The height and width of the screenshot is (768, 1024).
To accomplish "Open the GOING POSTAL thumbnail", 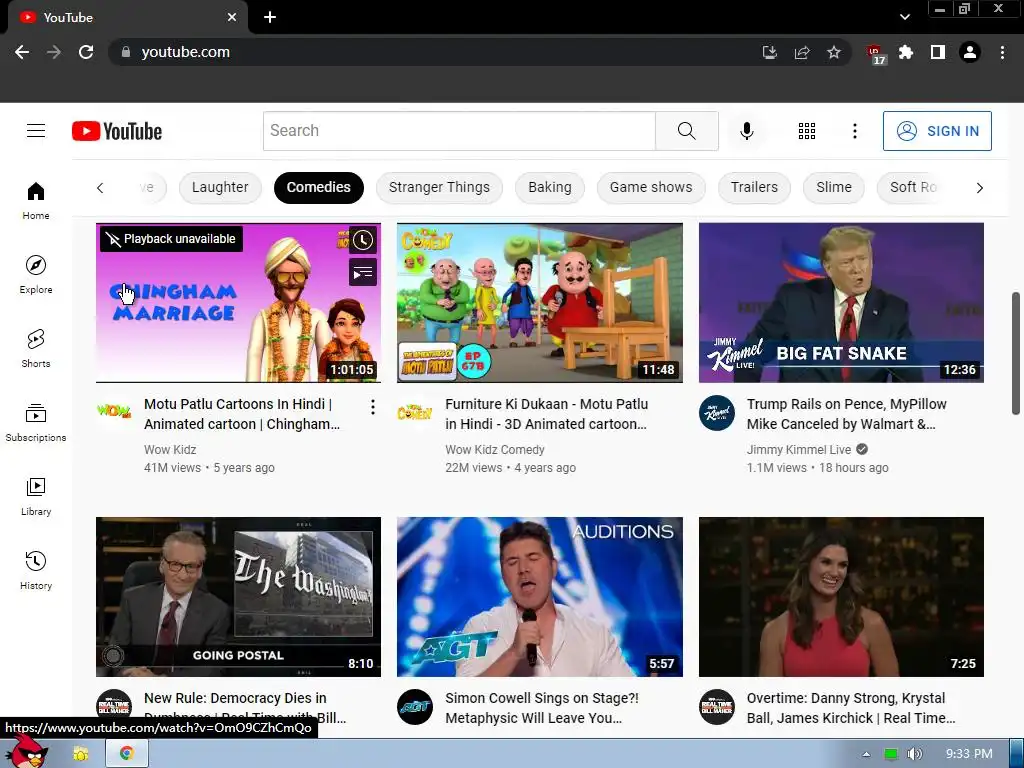I will 238,596.
